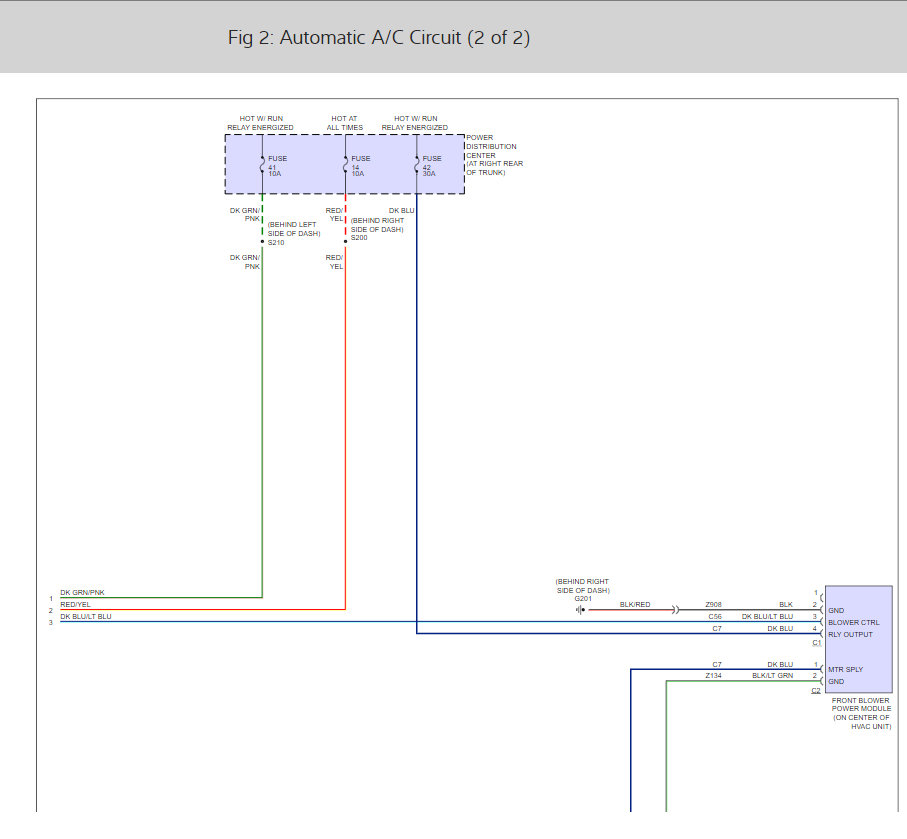Select the Z134 circuit label
The height and width of the screenshot is (839, 907).
[x=713, y=675]
